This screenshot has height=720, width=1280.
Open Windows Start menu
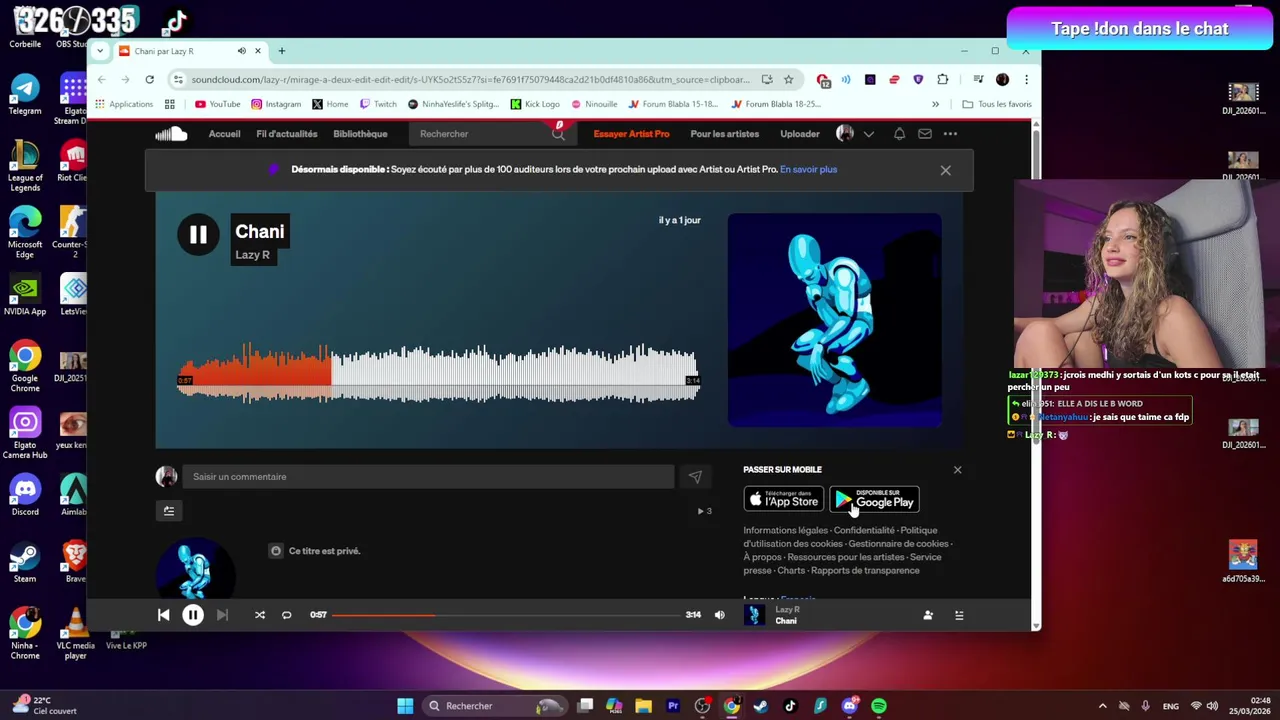point(405,706)
